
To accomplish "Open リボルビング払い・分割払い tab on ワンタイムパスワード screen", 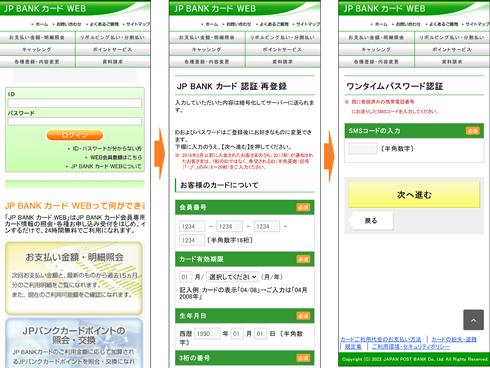I will [x=452, y=37].
